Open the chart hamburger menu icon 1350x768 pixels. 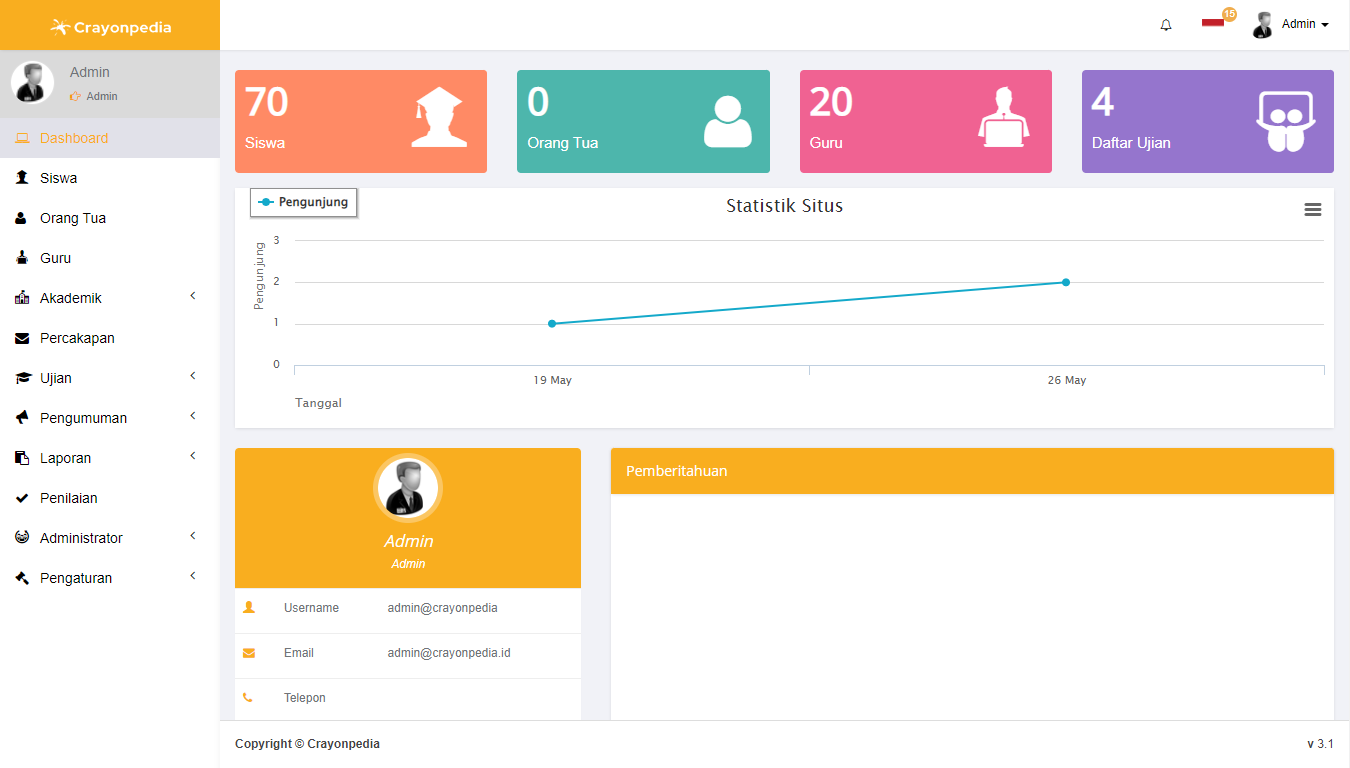point(1312,209)
